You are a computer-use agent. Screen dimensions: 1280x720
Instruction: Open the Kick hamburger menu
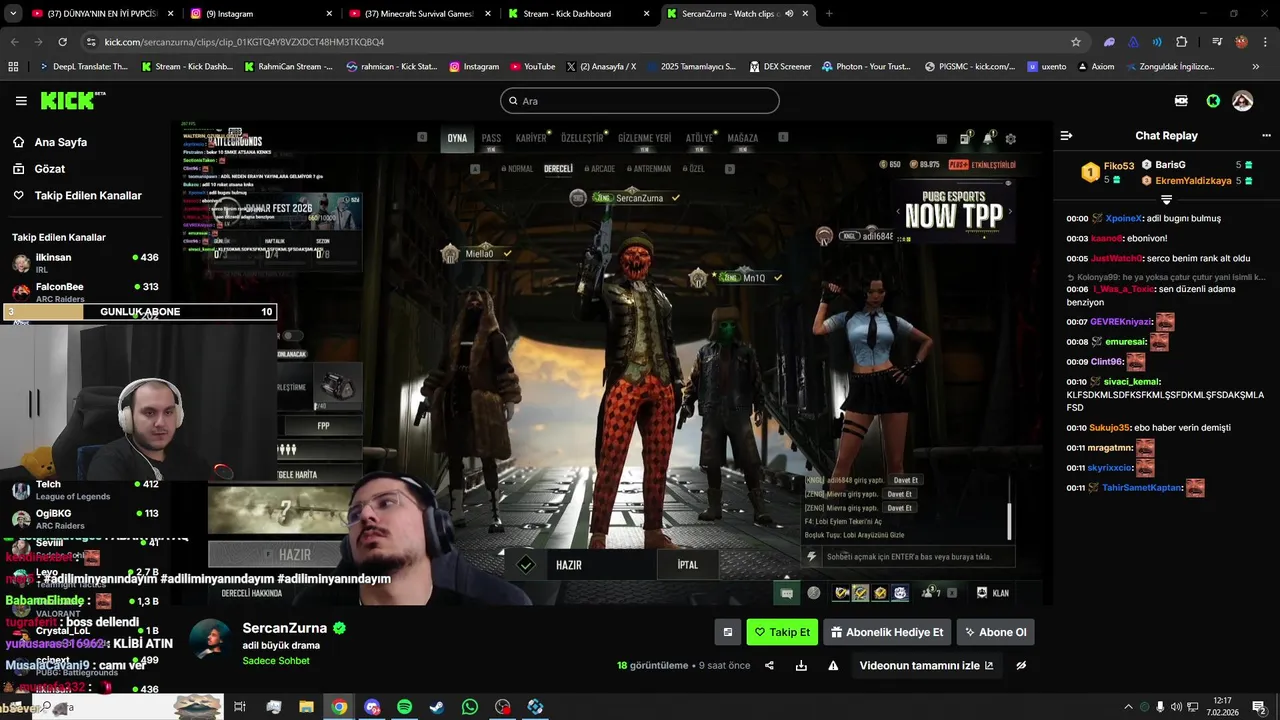coord(21,101)
